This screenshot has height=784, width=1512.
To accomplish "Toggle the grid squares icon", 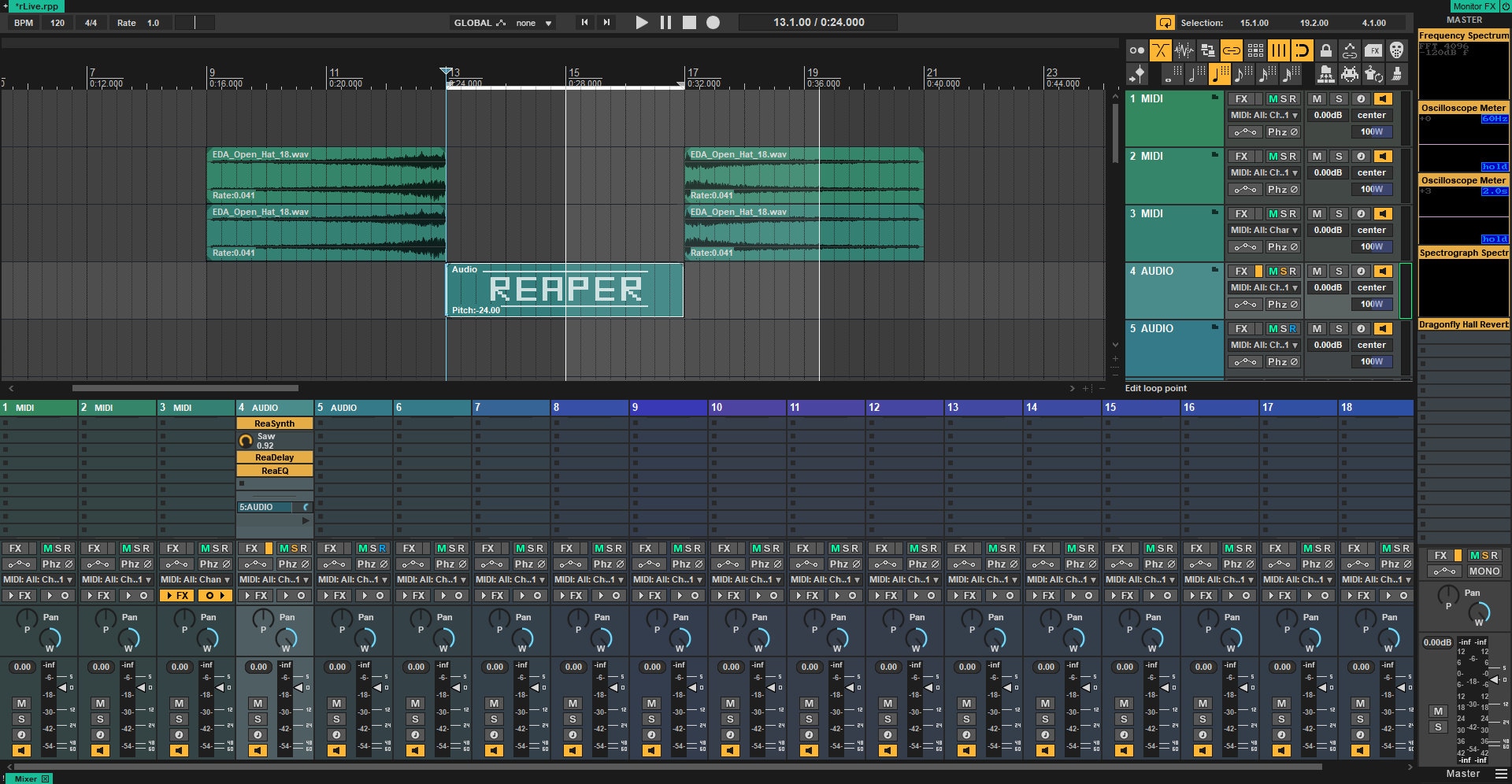I will click(1255, 50).
